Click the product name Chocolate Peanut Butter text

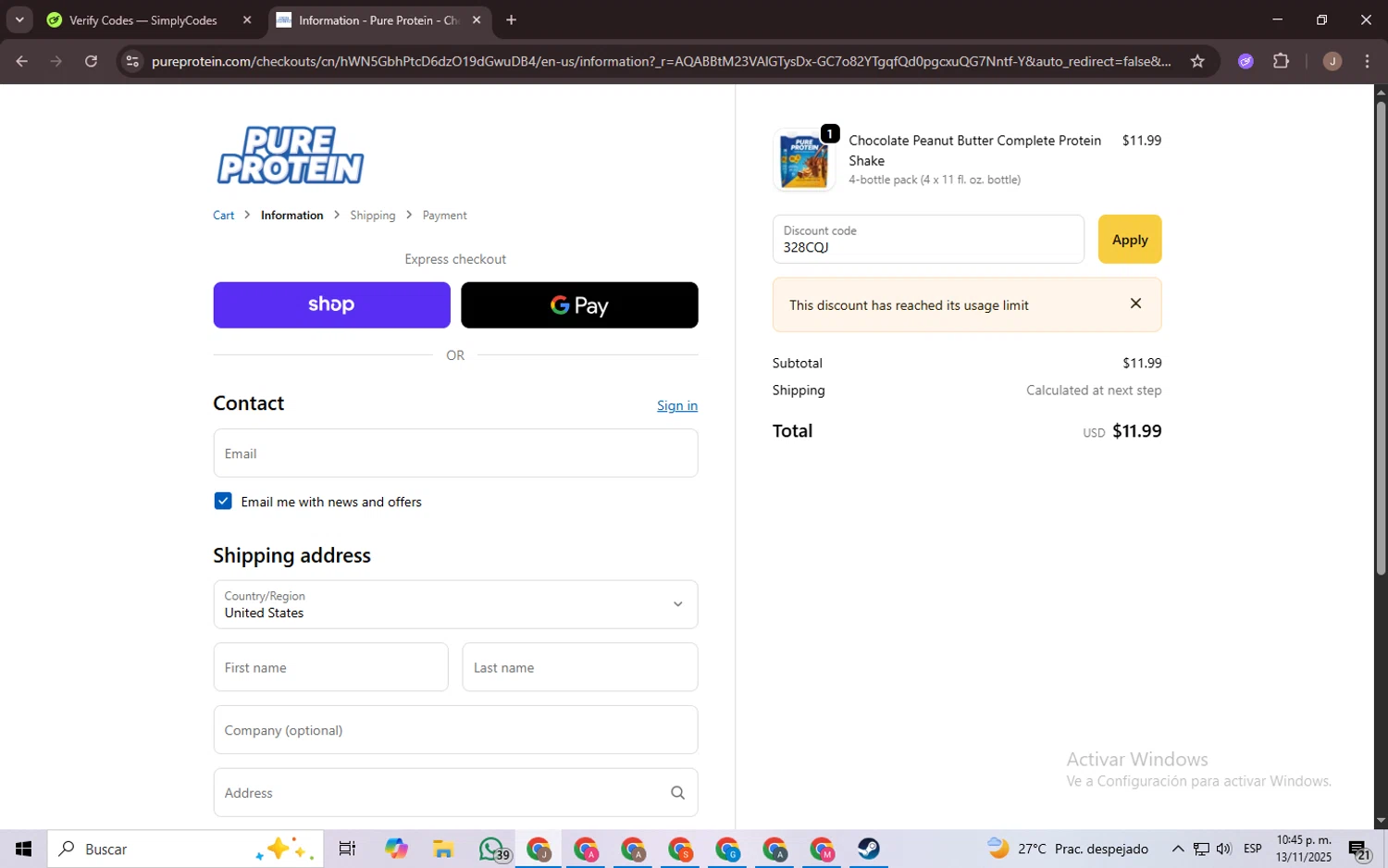pos(974,150)
